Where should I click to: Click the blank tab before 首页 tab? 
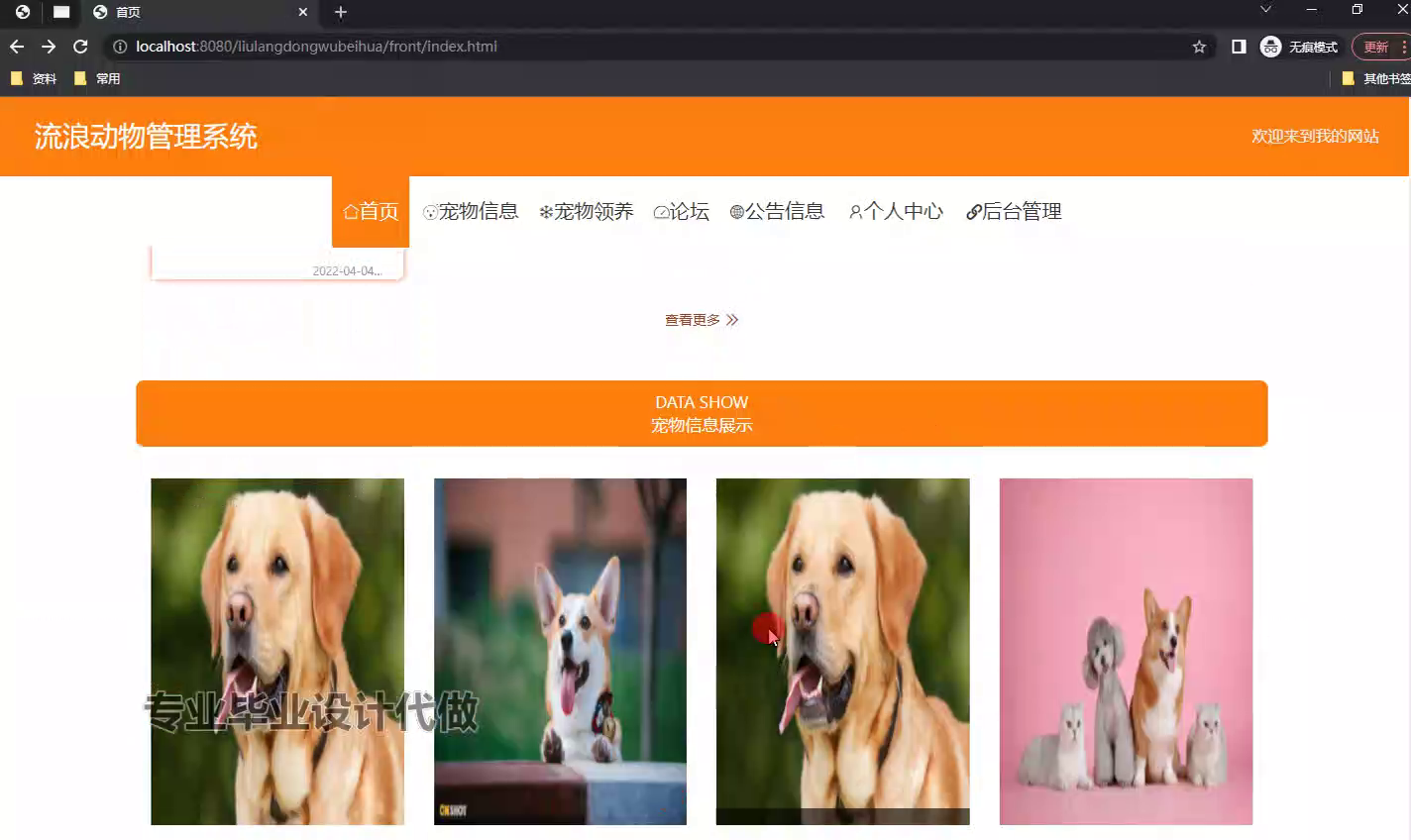pos(61,12)
